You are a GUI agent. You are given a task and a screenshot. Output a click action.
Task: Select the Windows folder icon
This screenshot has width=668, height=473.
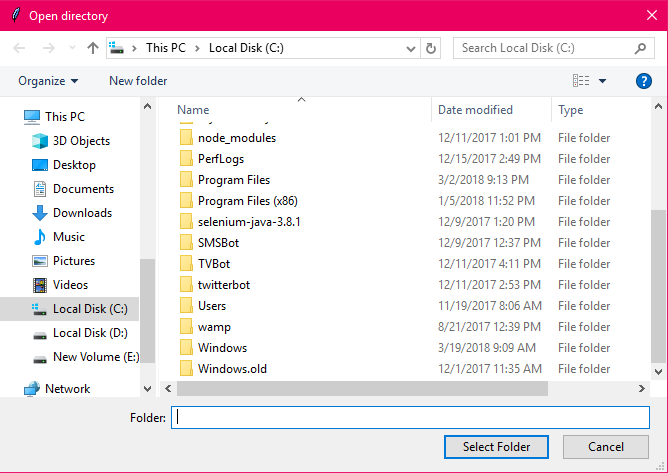(186, 348)
